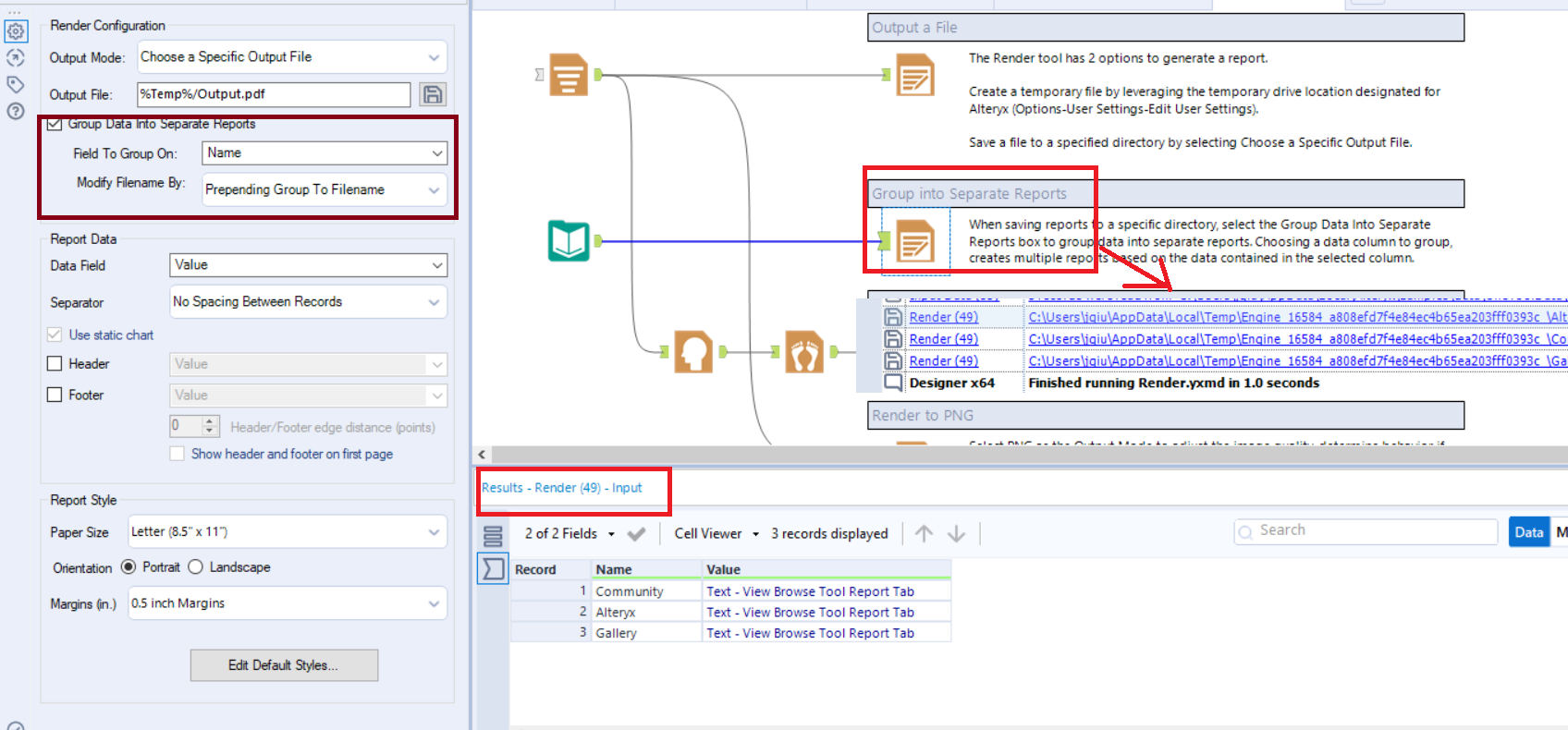Open the help question mark icon
The width and height of the screenshot is (1568, 730).
point(16,111)
